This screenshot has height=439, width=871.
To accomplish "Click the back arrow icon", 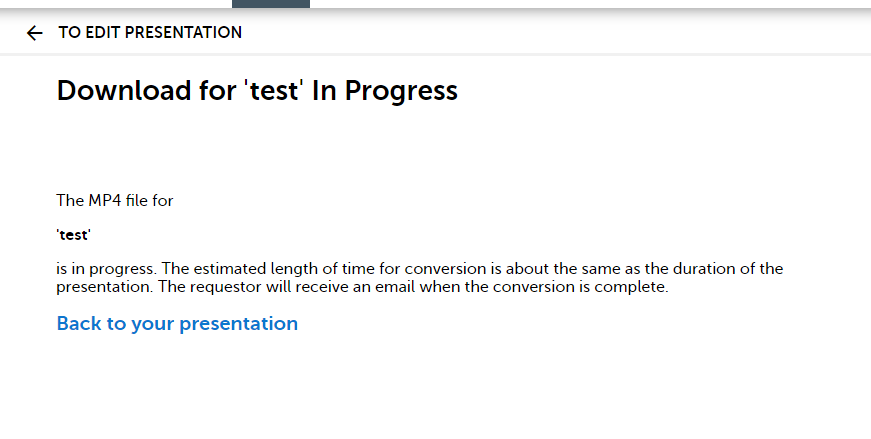I will tap(35, 33).
